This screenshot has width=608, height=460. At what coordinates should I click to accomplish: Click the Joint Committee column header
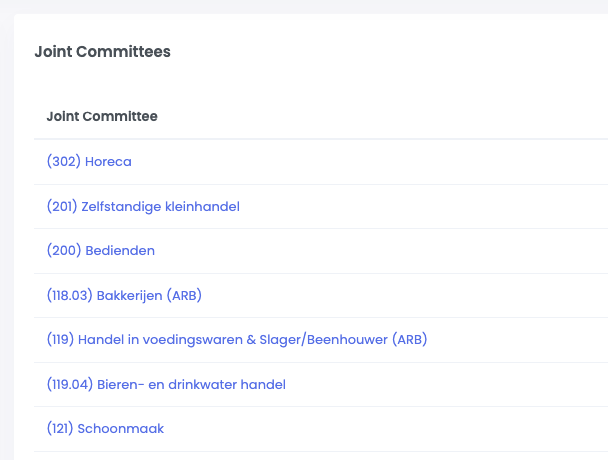102,116
